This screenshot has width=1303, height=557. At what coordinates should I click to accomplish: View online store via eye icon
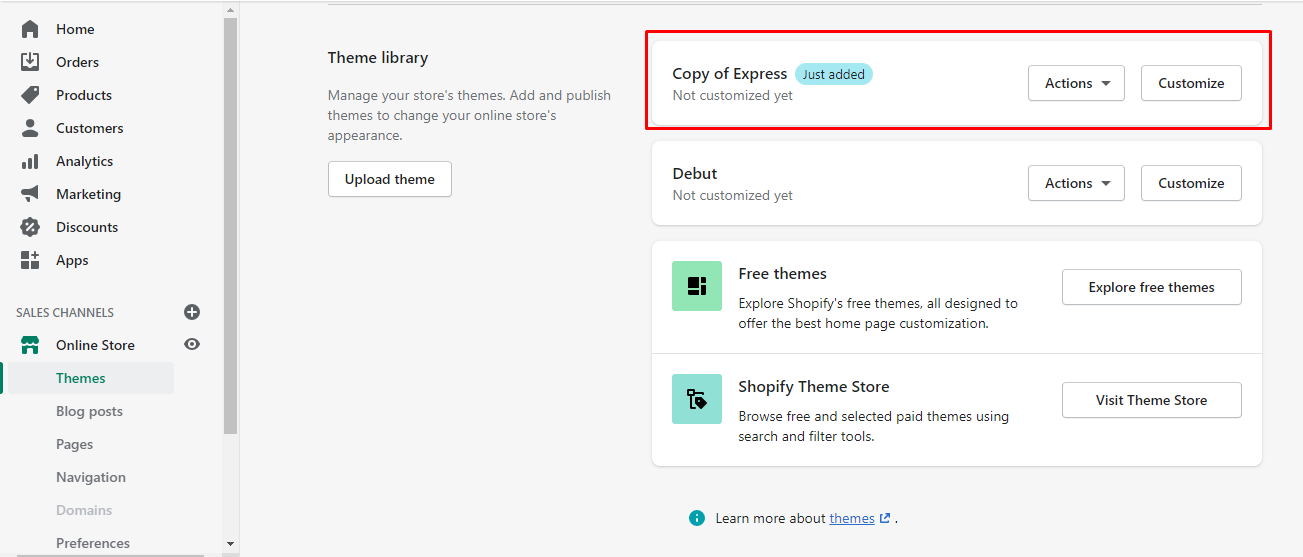click(x=192, y=344)
